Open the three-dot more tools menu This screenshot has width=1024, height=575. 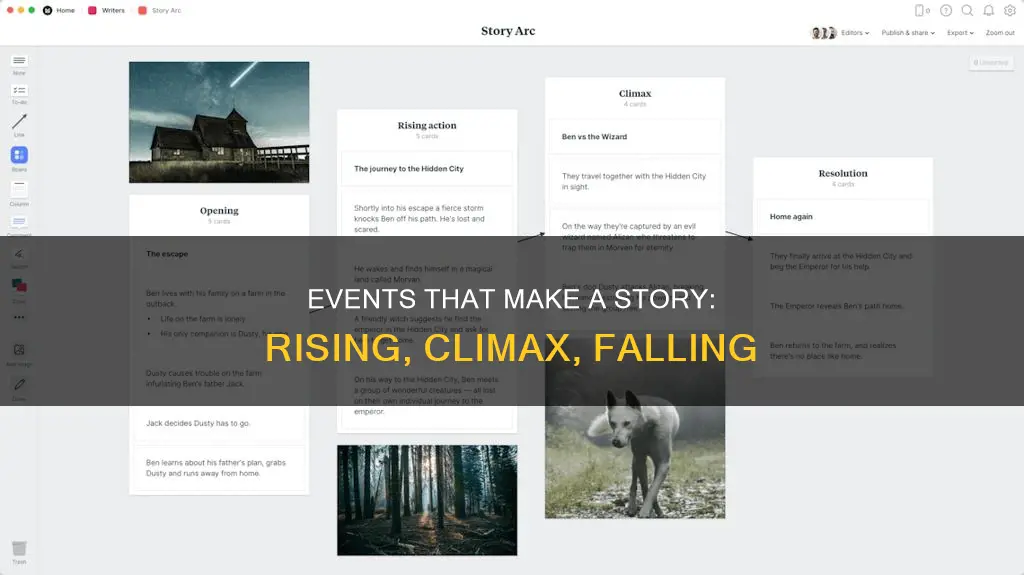pos(19,318)
